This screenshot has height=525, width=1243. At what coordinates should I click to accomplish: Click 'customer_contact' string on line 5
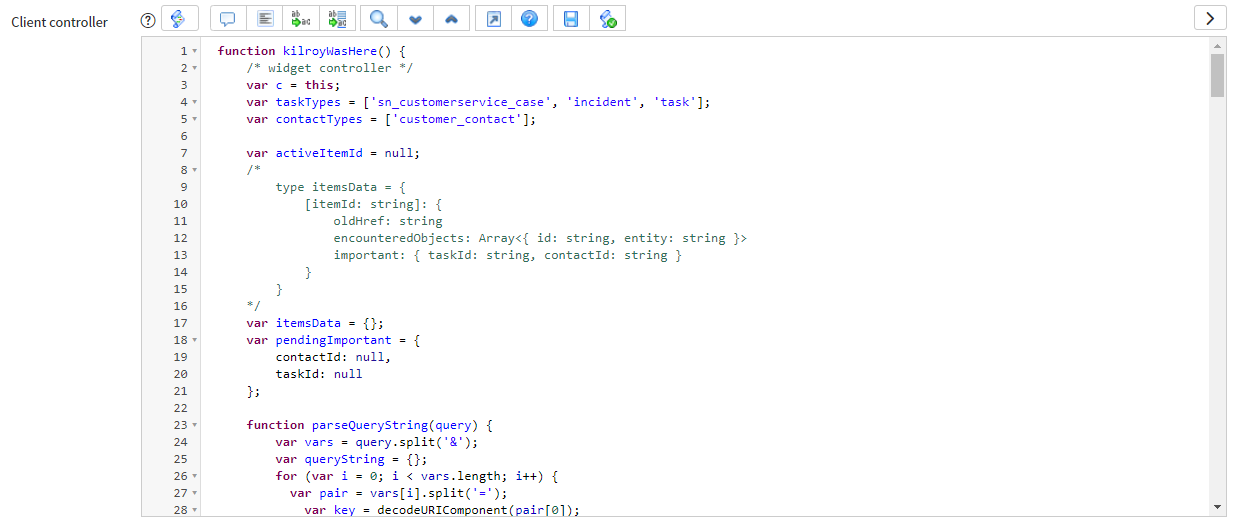[457, 119]
